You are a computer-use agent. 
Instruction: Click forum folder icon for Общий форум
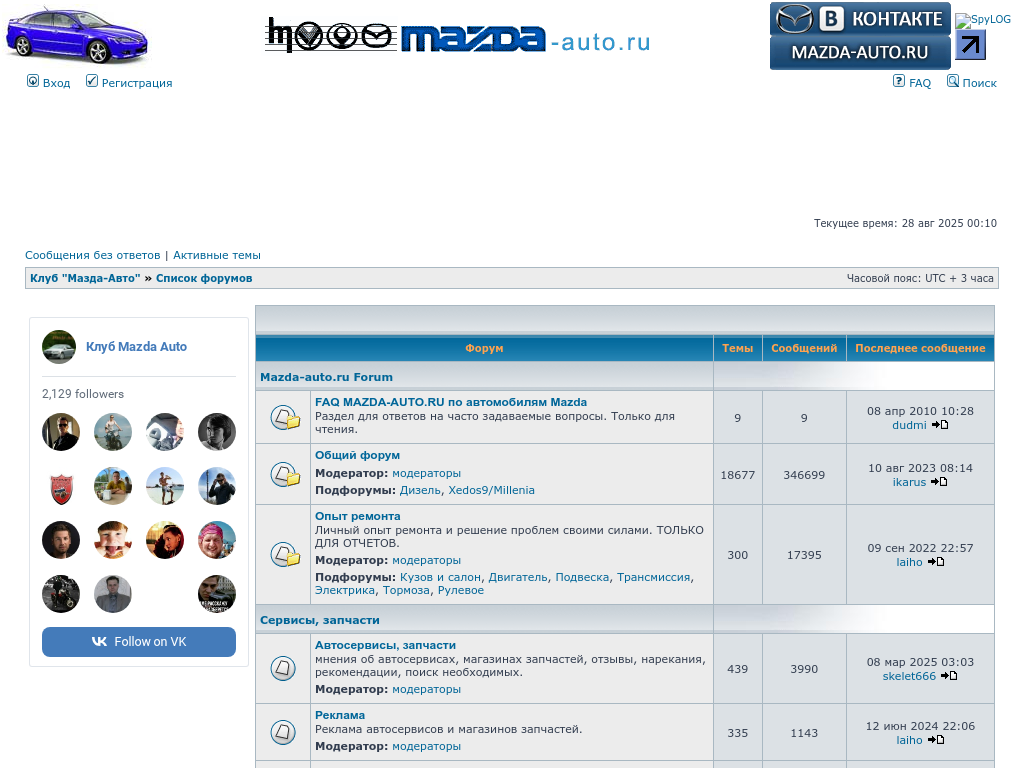284,475
